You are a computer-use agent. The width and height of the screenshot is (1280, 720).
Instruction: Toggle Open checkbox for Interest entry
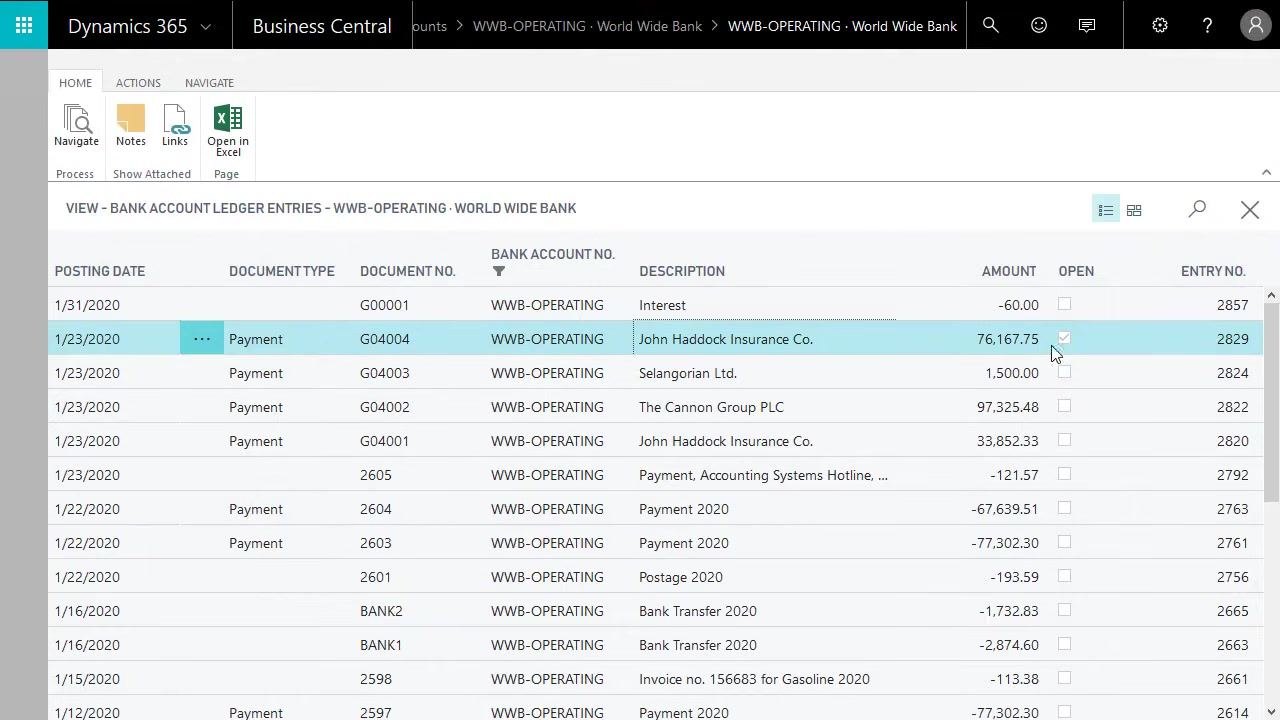point(1064,304)
